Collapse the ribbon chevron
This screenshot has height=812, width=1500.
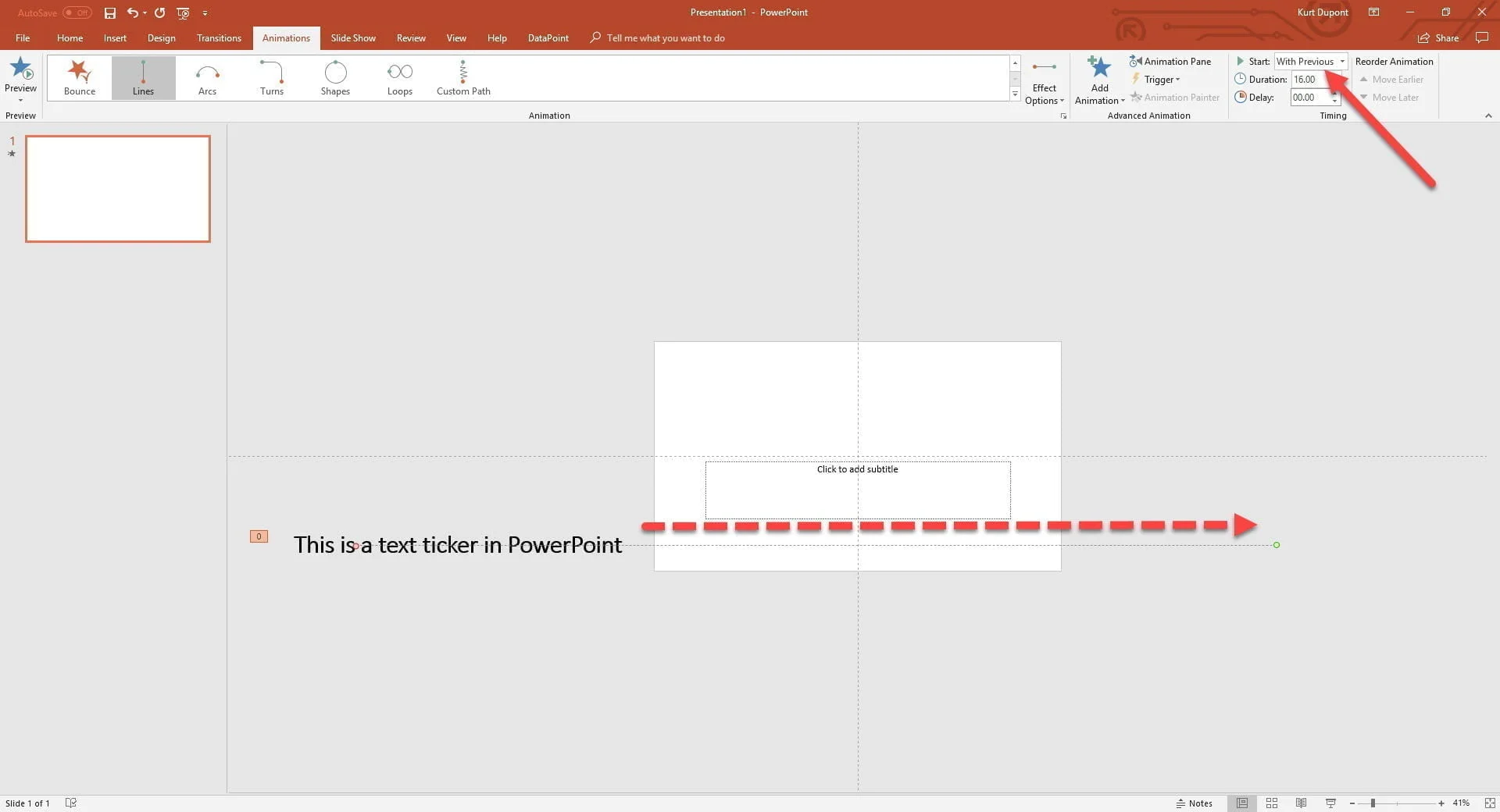point(1488,116)
